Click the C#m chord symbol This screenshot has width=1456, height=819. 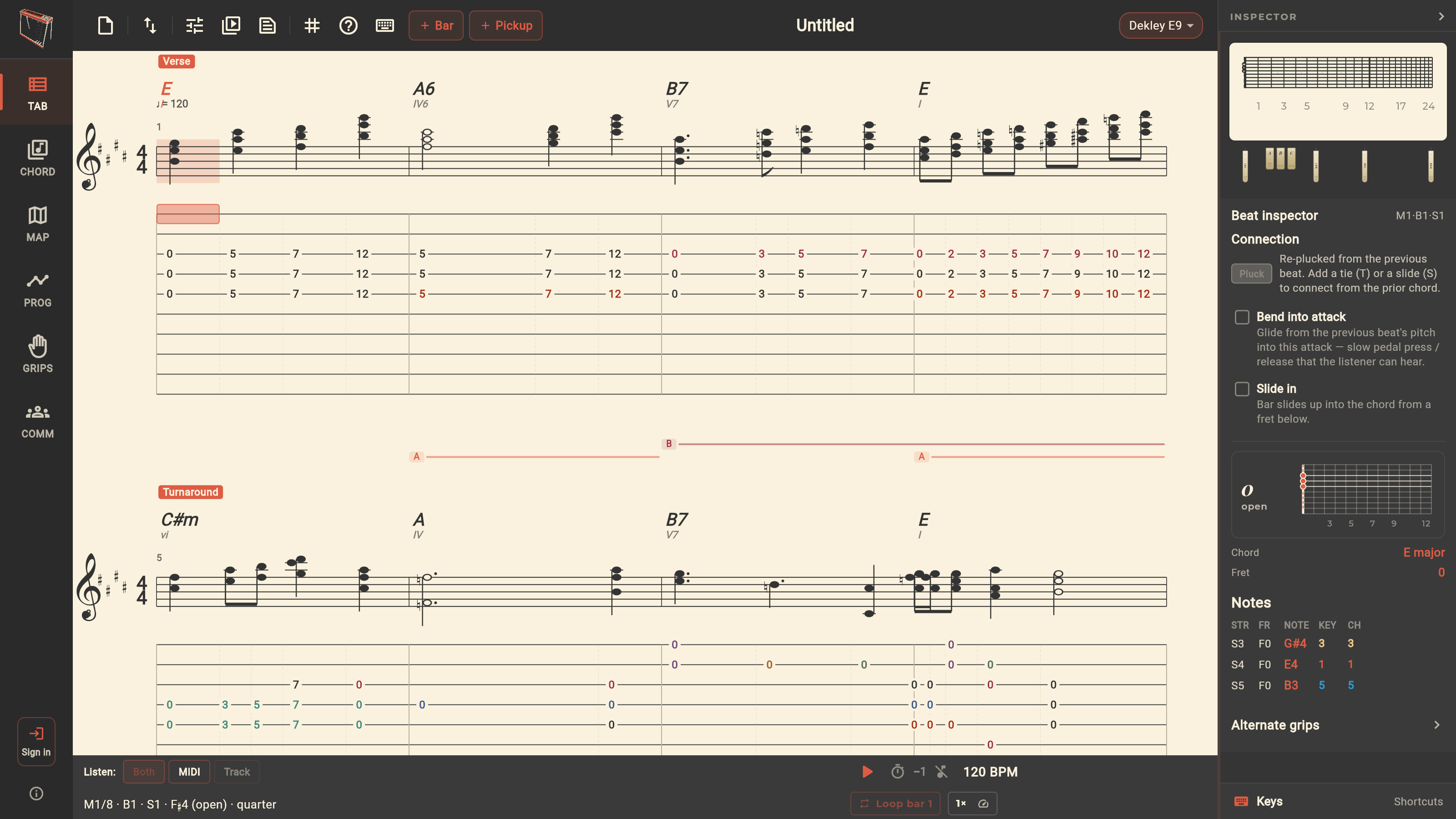point(180,520)
